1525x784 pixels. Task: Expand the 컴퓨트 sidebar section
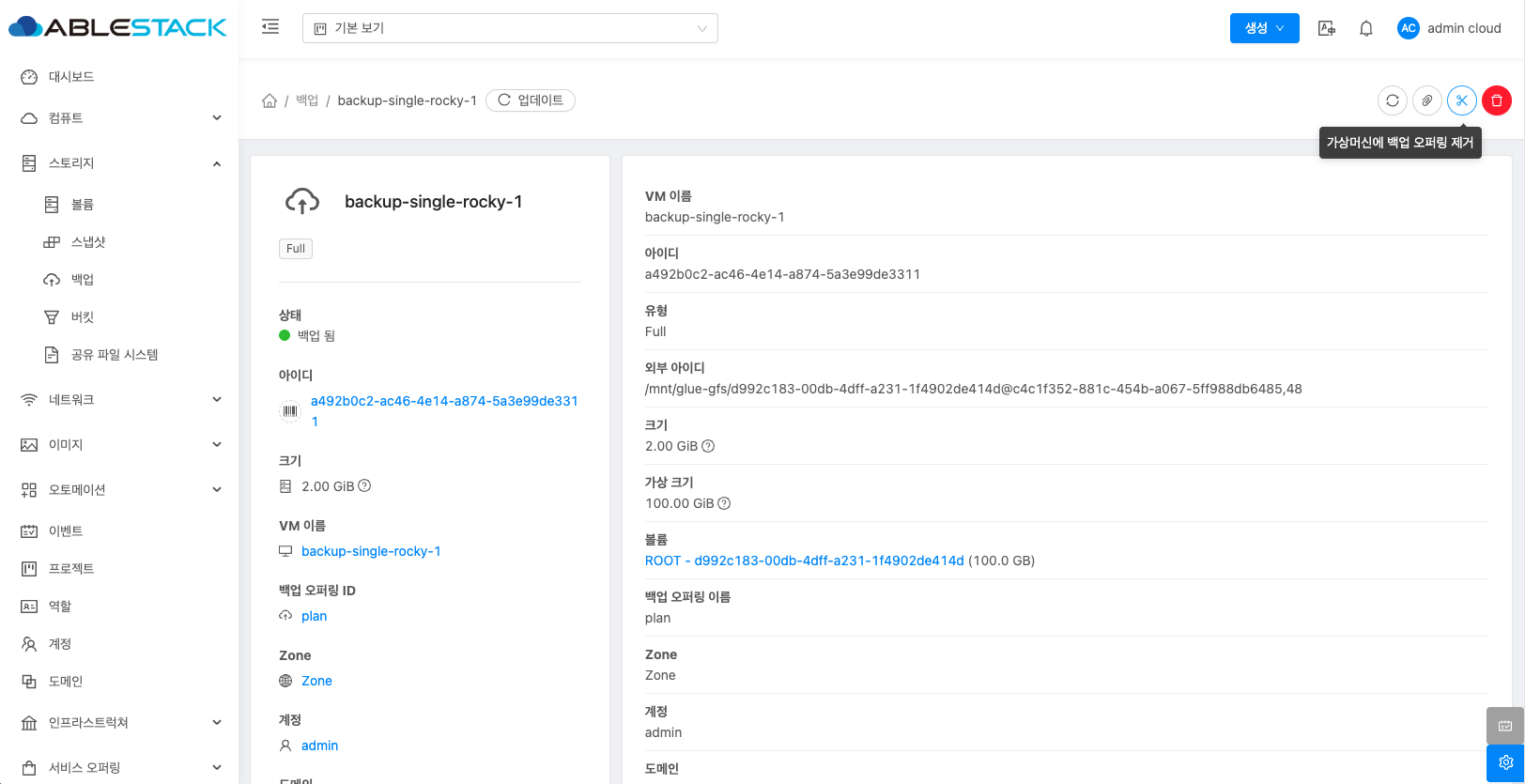(119, 118)
